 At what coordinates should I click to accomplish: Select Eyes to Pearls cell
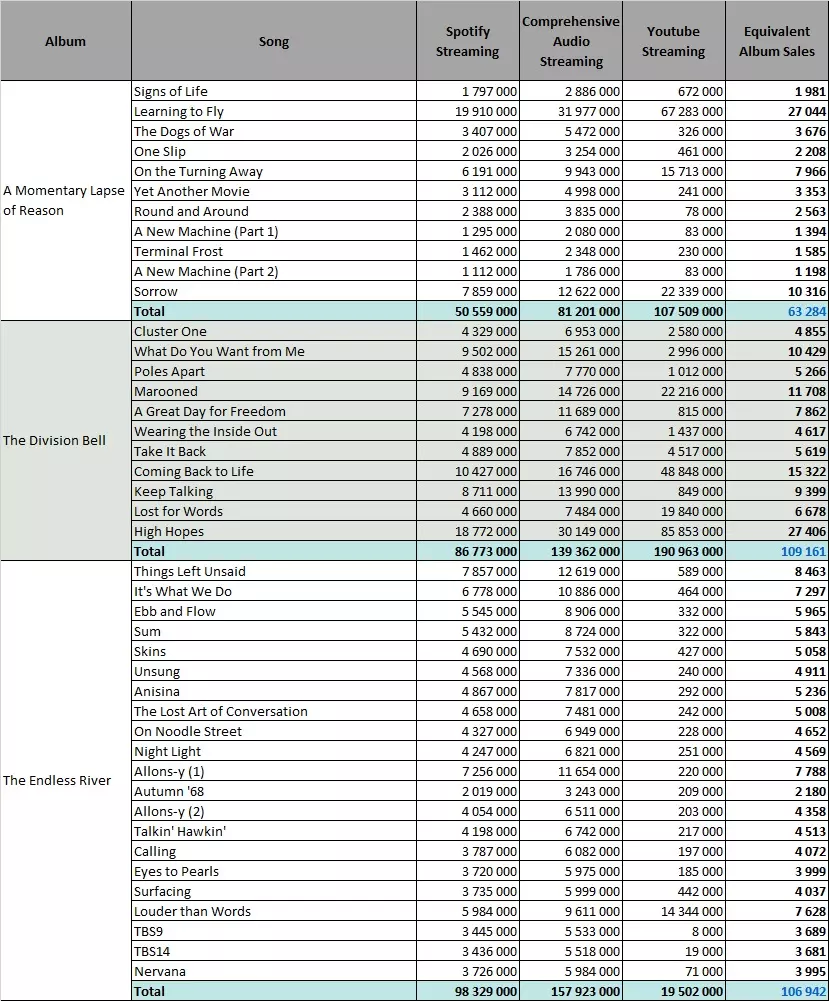point(274,871)
